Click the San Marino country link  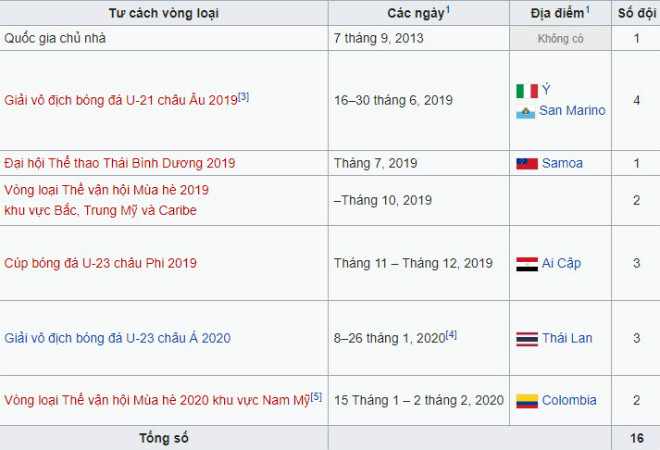click(572, 111)
